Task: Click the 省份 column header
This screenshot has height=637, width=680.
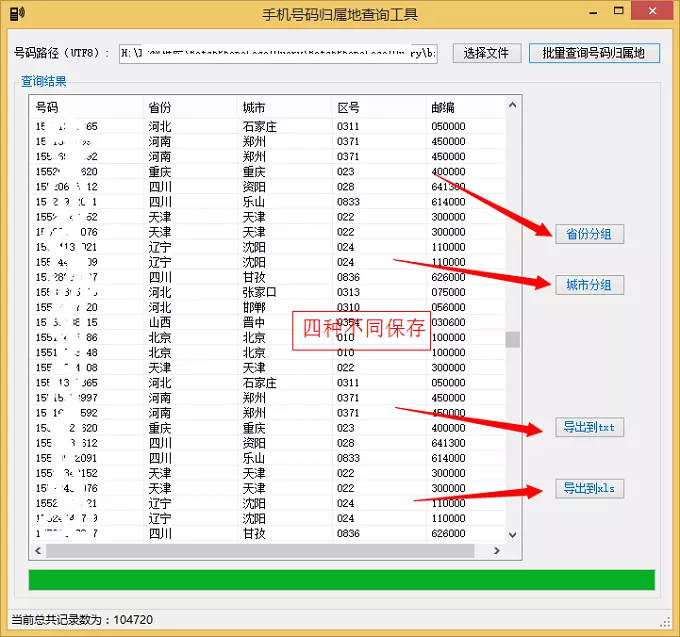Action: tap(190, 107)
